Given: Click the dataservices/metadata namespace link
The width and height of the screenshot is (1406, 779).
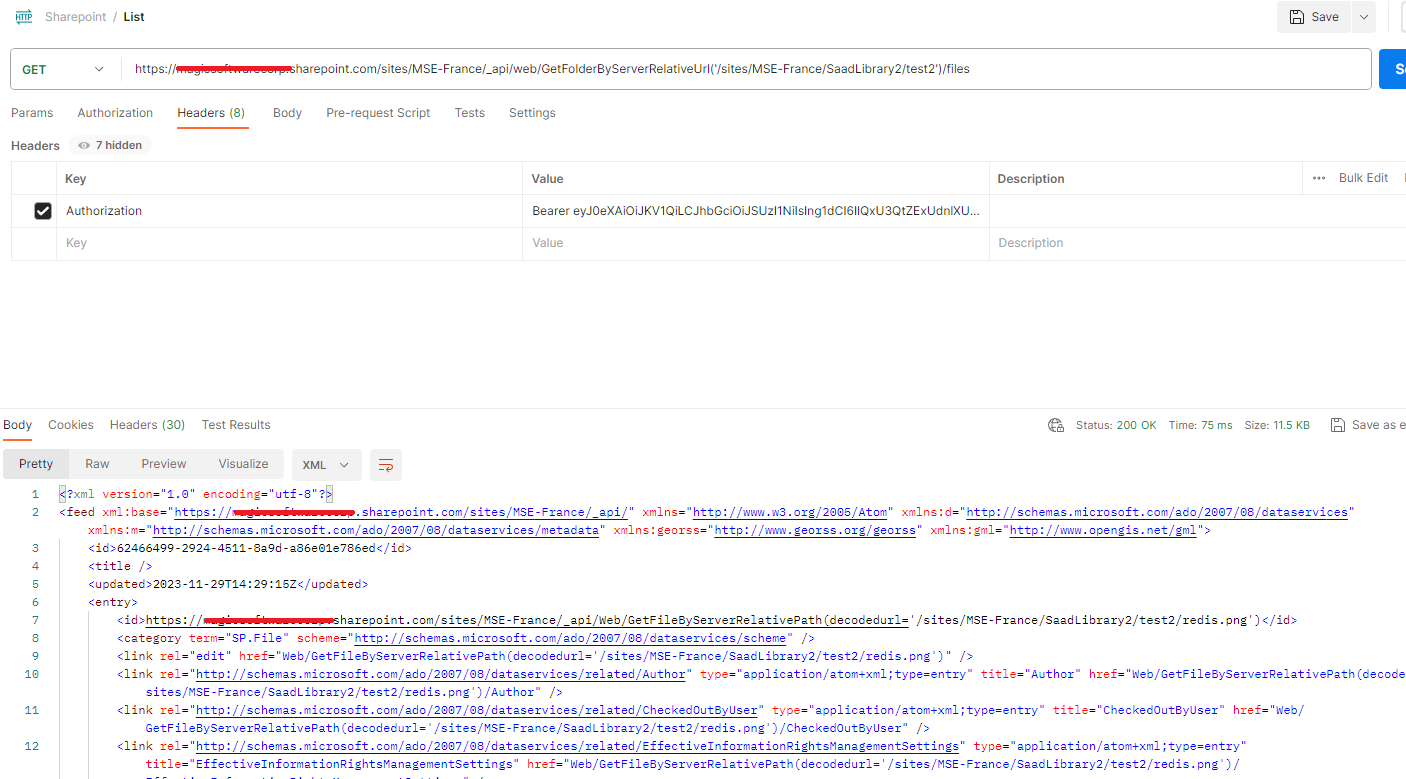Looking at the screenshot, I should (x=376, y=530).
